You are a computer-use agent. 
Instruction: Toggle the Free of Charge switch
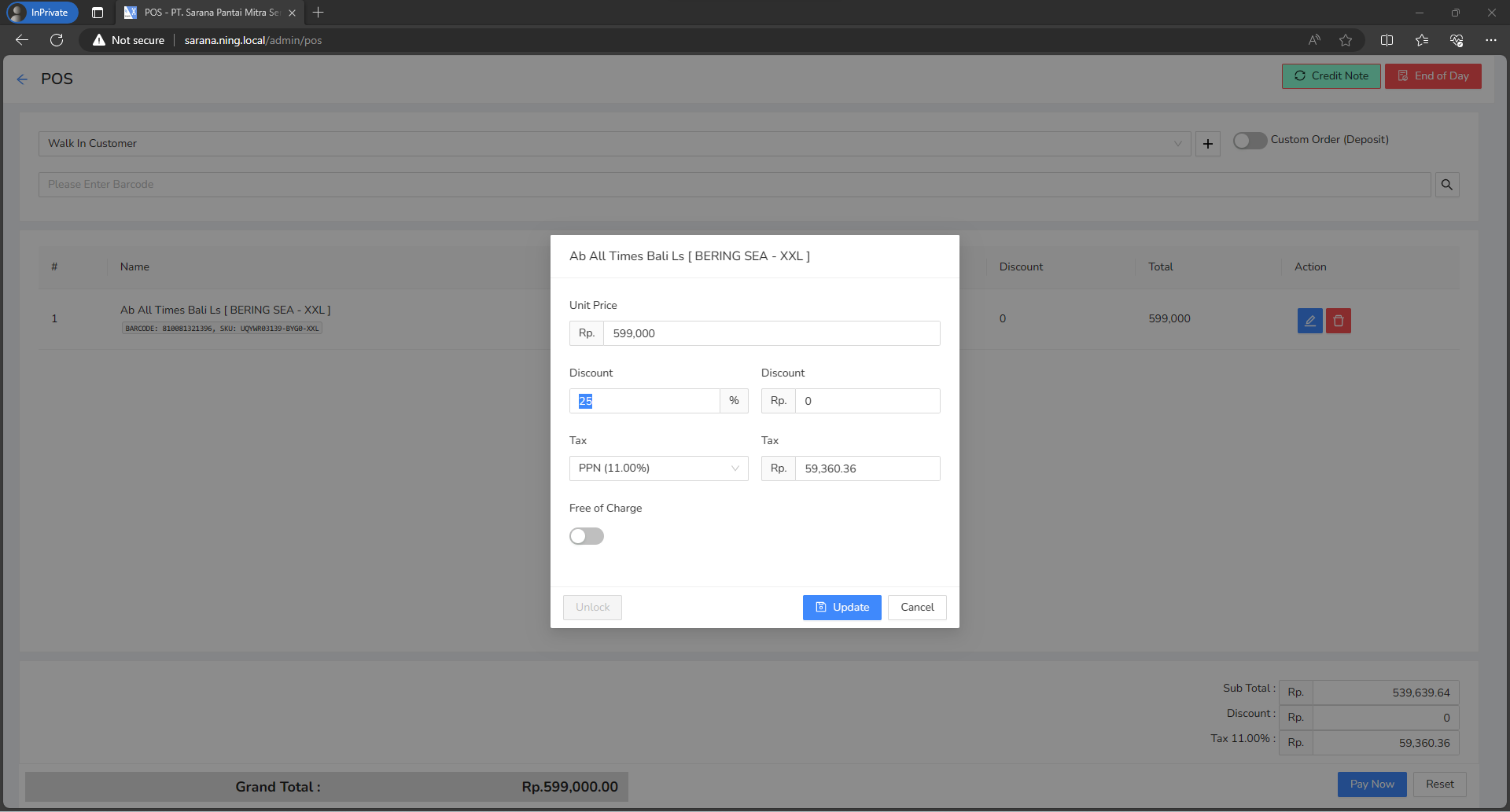[x=587, y=536]
